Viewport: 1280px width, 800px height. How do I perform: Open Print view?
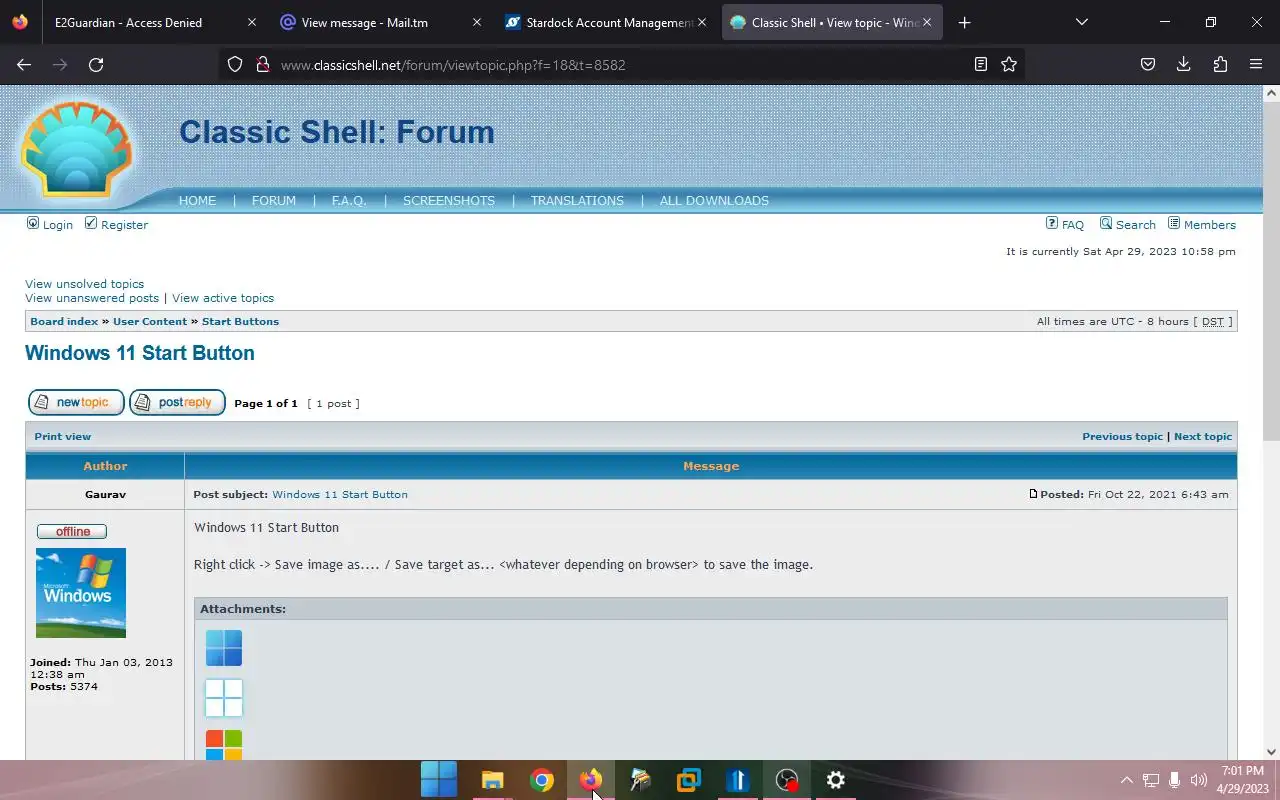62,436
